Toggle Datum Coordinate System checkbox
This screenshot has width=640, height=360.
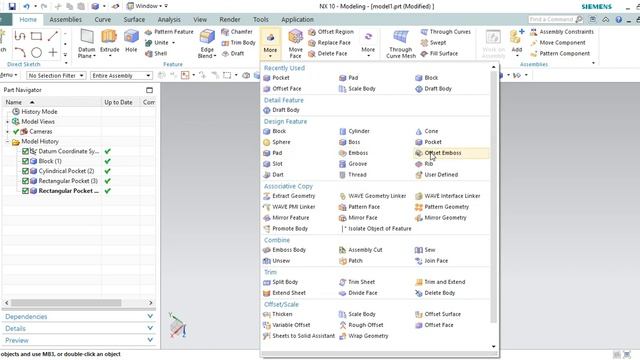click(x=25, y=151)
